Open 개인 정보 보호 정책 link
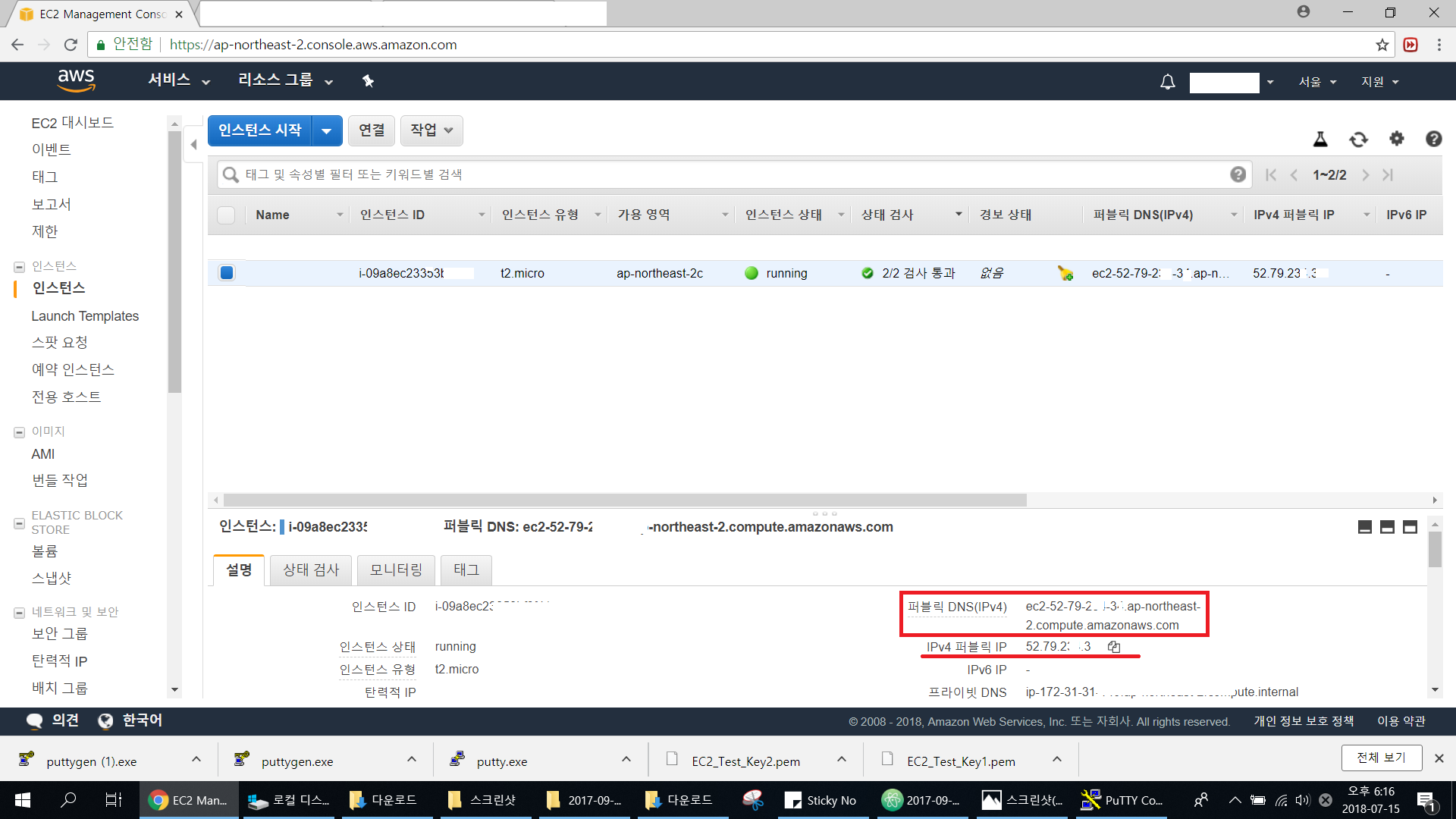Image resolution: width=1456 pixels, height=819 pixels. pyautogui.click(x=1304, y=721)
